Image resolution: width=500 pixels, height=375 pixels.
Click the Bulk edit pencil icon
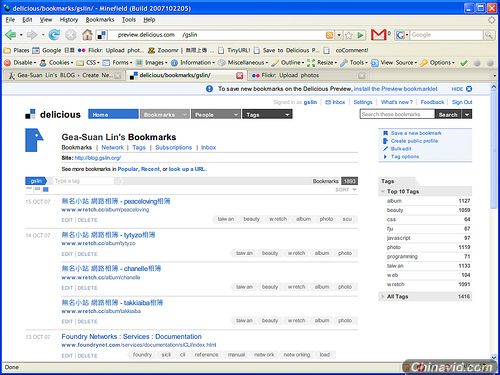point(386,149)
